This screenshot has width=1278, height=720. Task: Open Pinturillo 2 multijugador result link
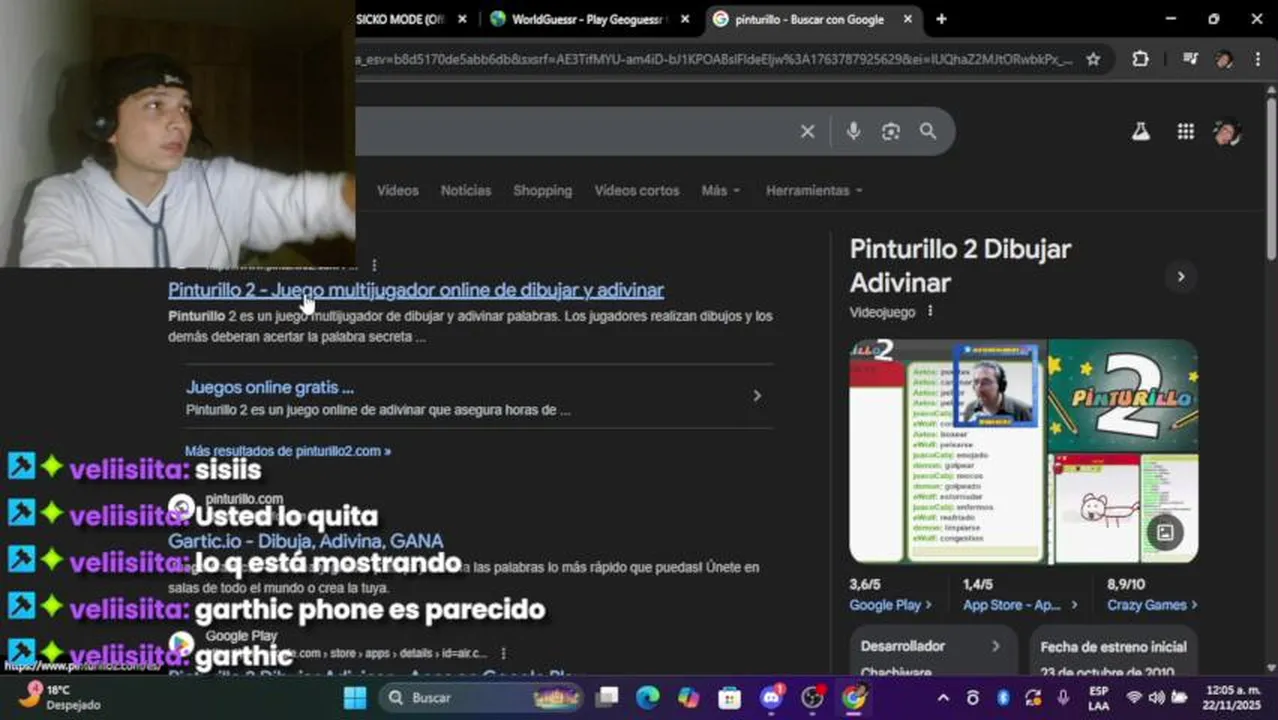coord(416,290)
